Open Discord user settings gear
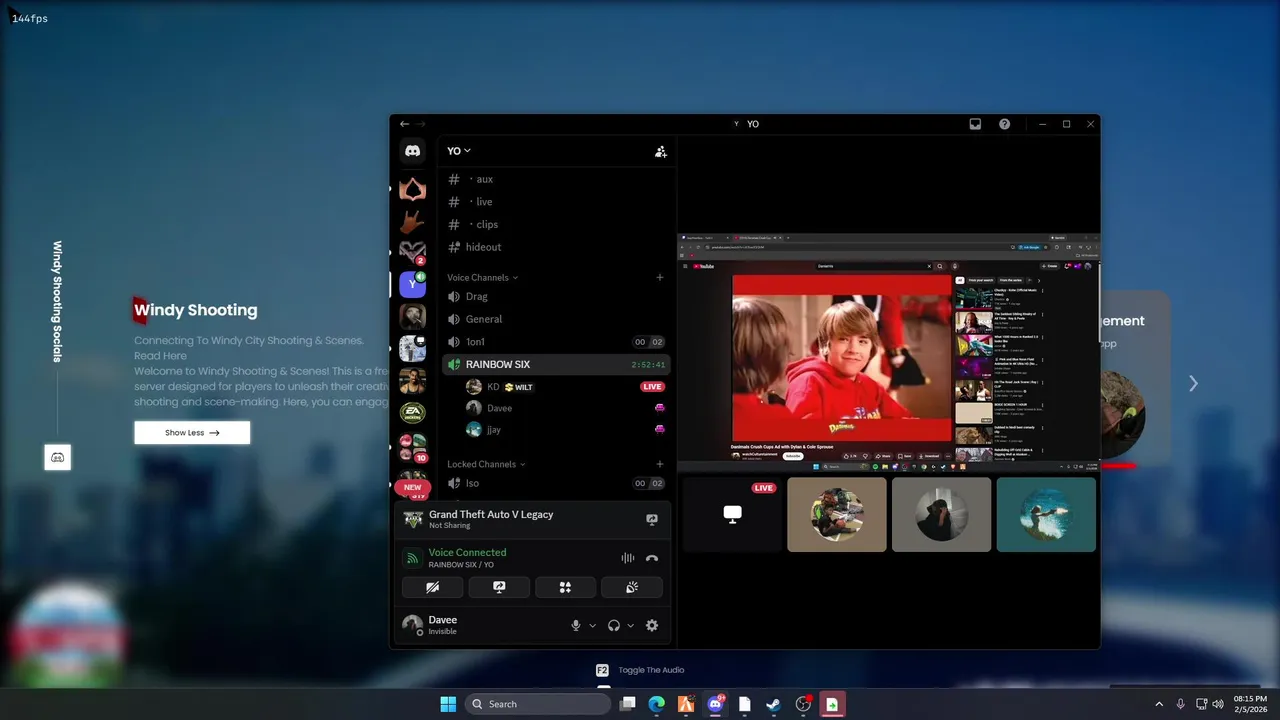The width and height of the screenshot is (1280, 720). 652,625
